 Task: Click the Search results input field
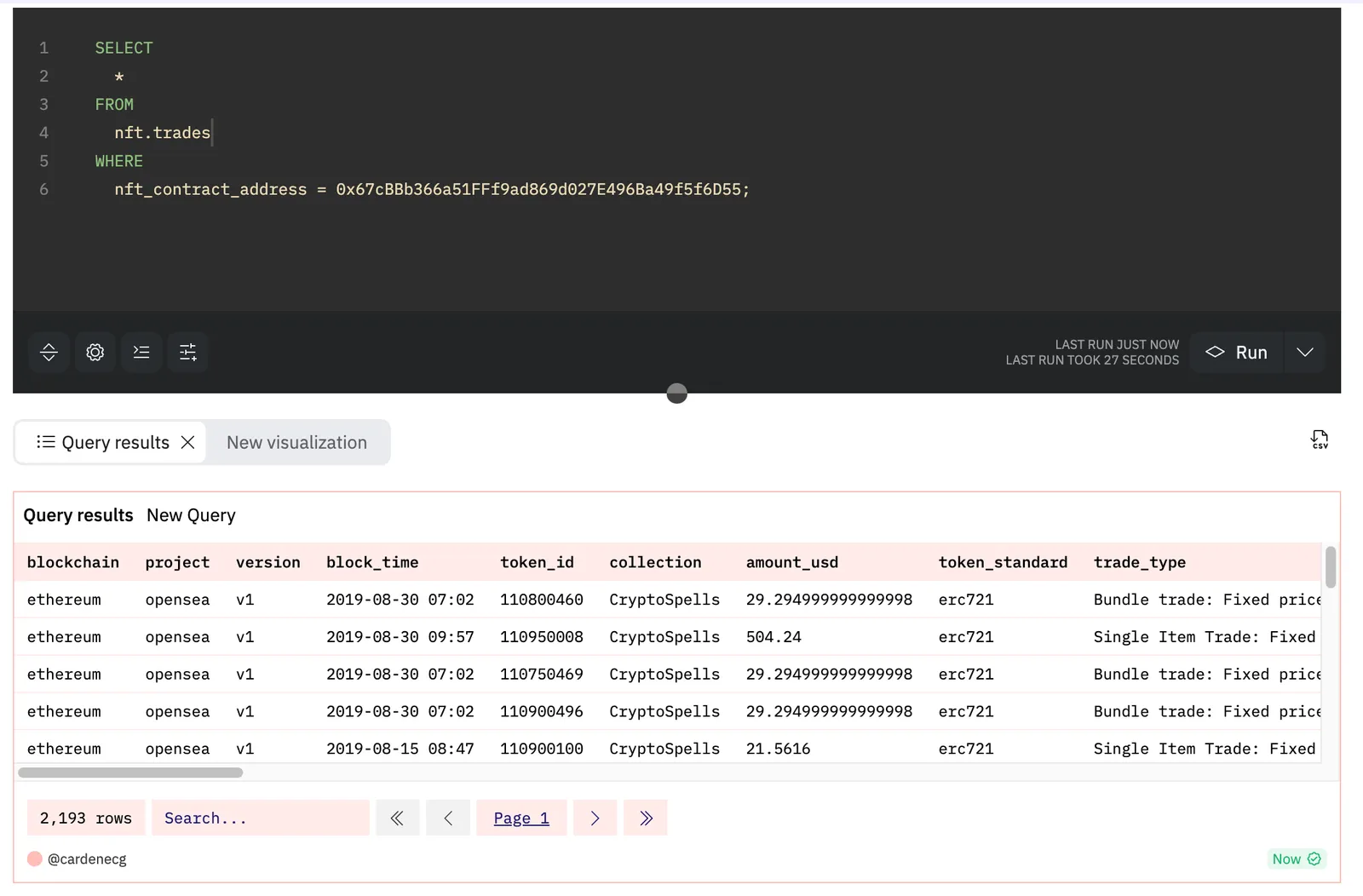(261, 818)
